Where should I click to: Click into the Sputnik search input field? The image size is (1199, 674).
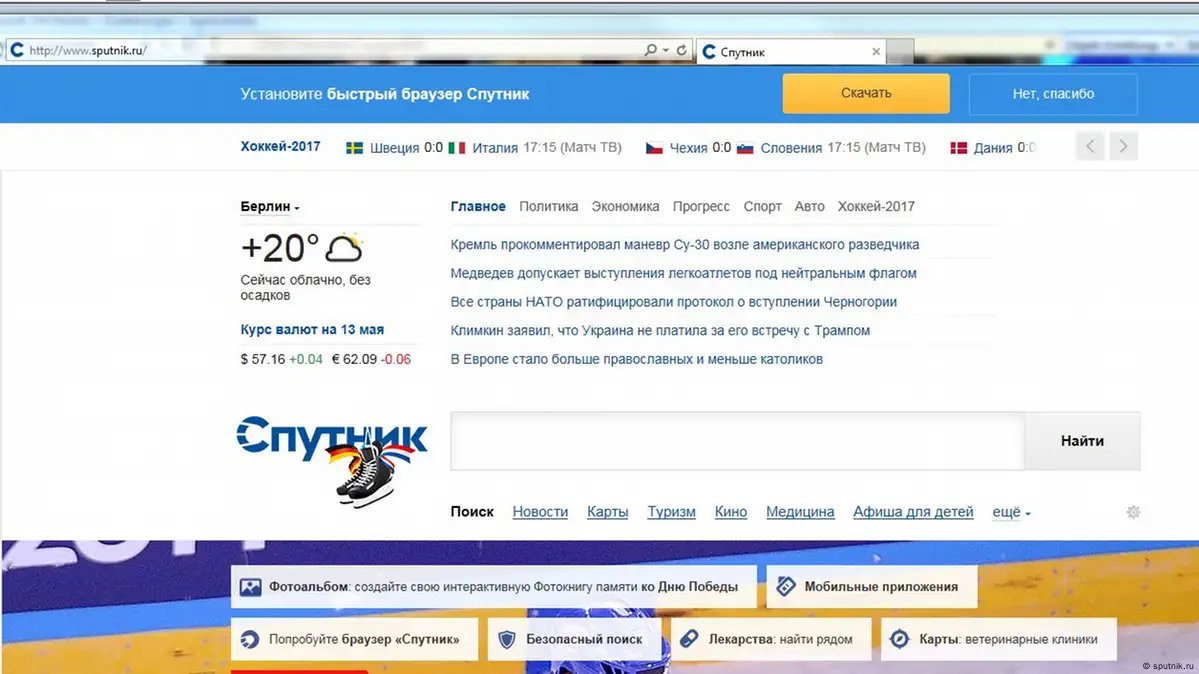tap(736, 441)
